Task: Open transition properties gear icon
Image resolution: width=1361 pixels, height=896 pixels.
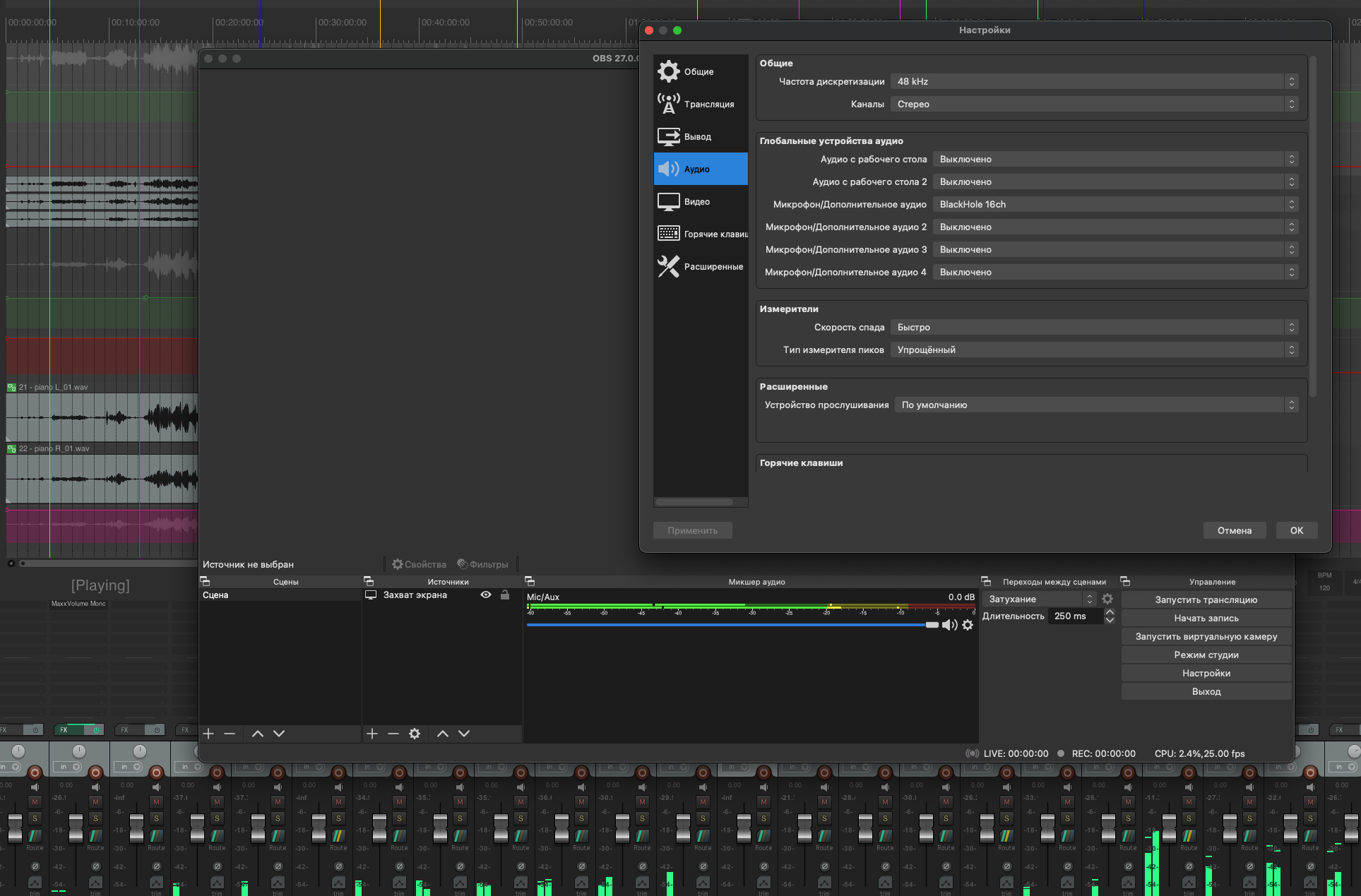Action: pyautogui.click(x=1107, y=599)
